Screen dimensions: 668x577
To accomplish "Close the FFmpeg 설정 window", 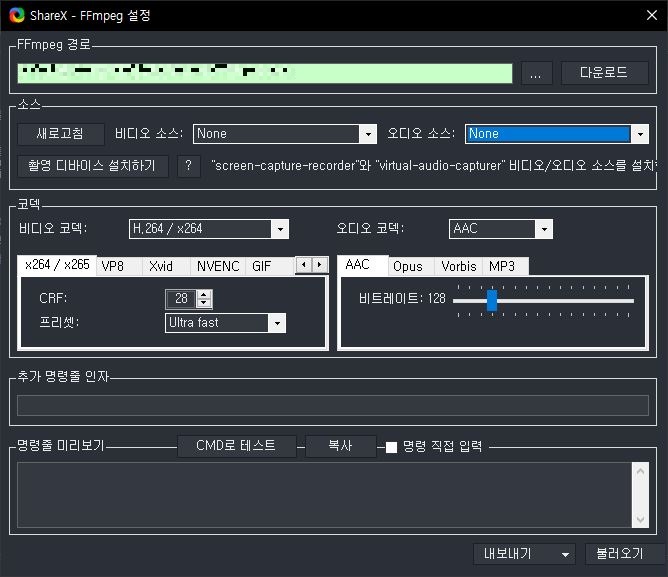I will click(651, 15).
